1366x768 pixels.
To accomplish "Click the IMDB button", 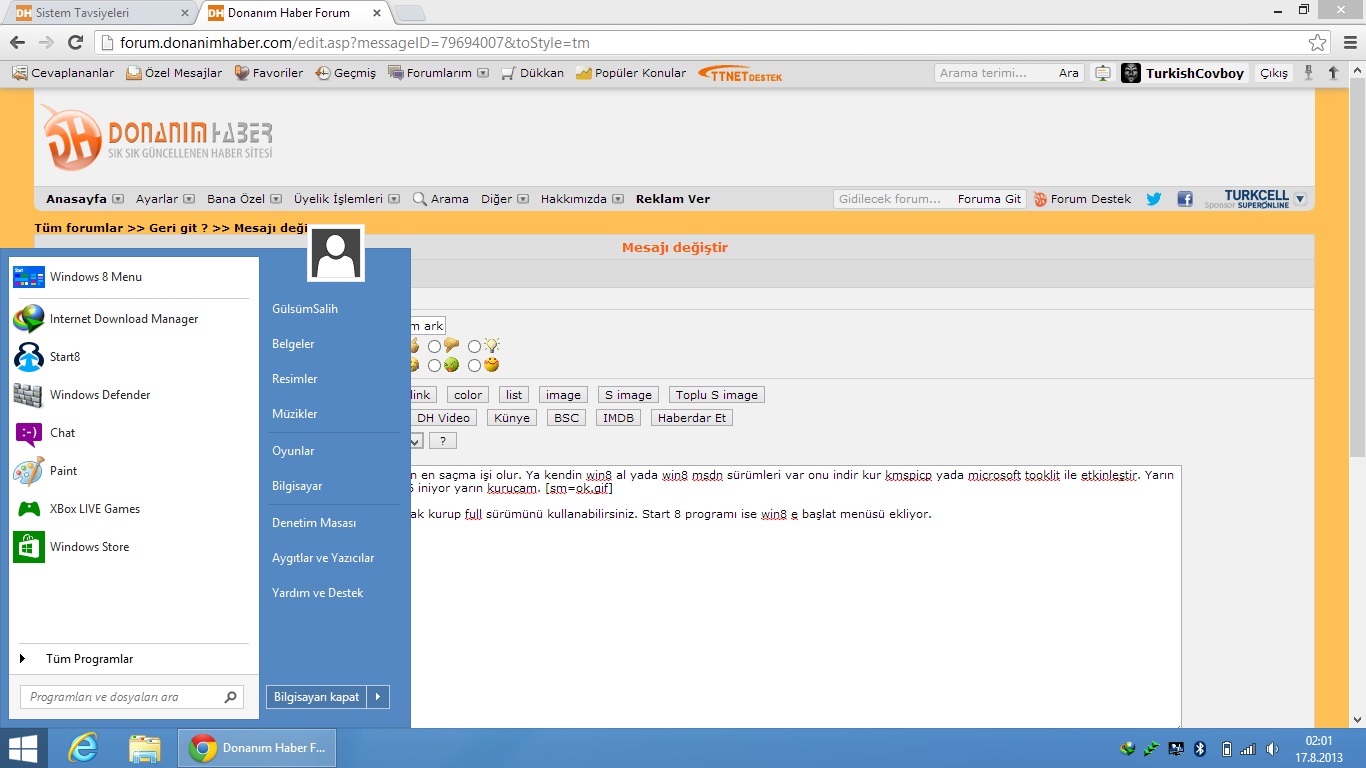I will point(618,418).
